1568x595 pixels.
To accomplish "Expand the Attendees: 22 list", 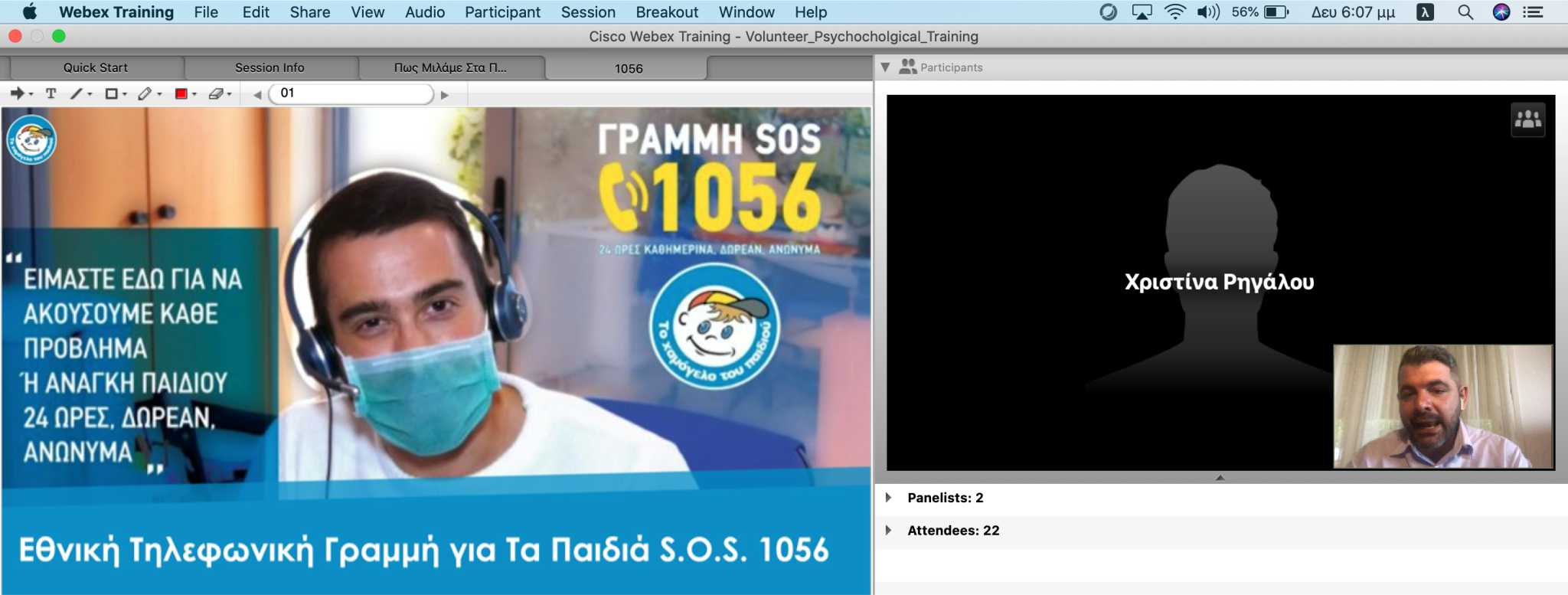I will (888, 530).
